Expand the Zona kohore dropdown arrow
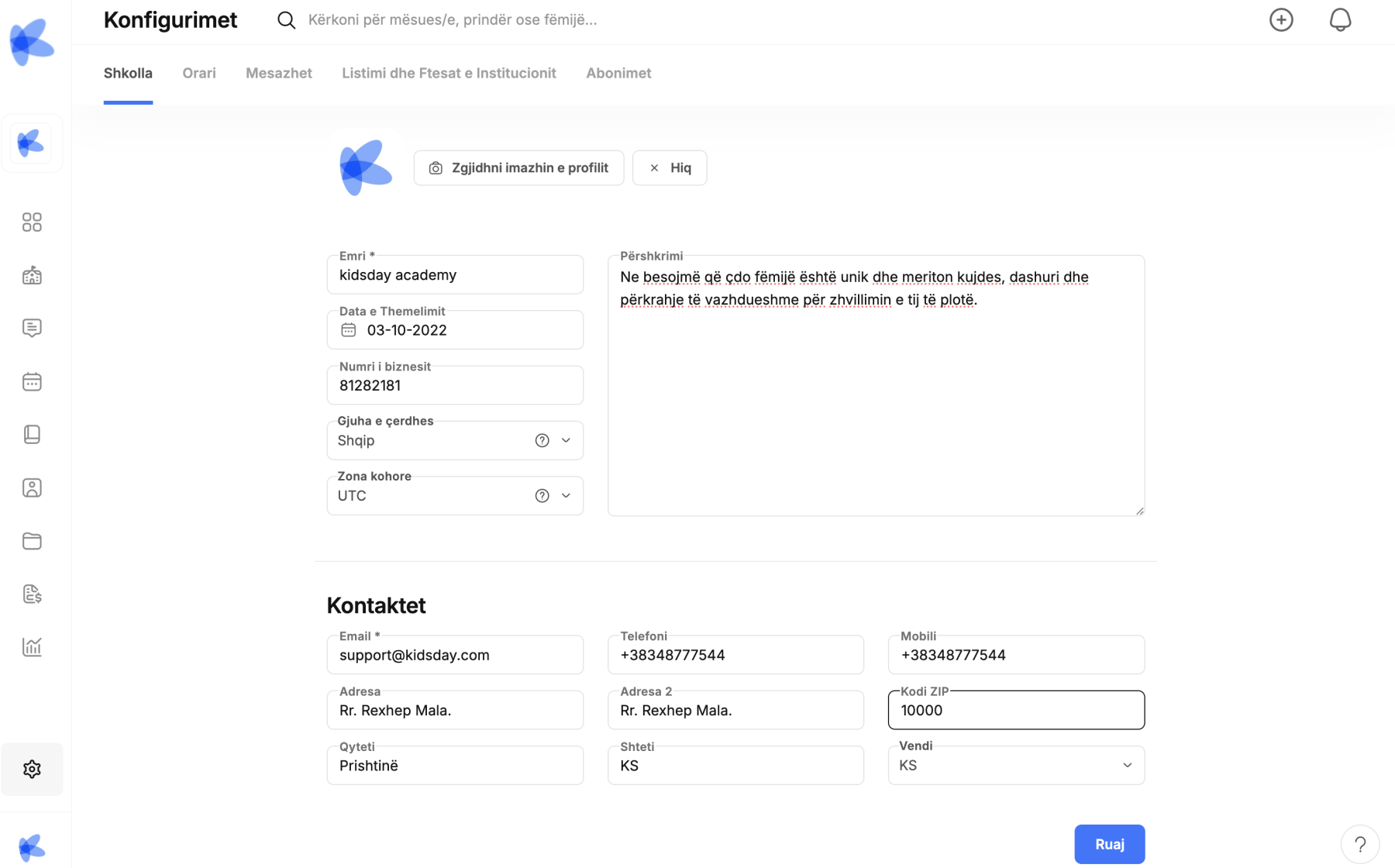This screenshot has width=1395, height=868. [x=566, y=495]
